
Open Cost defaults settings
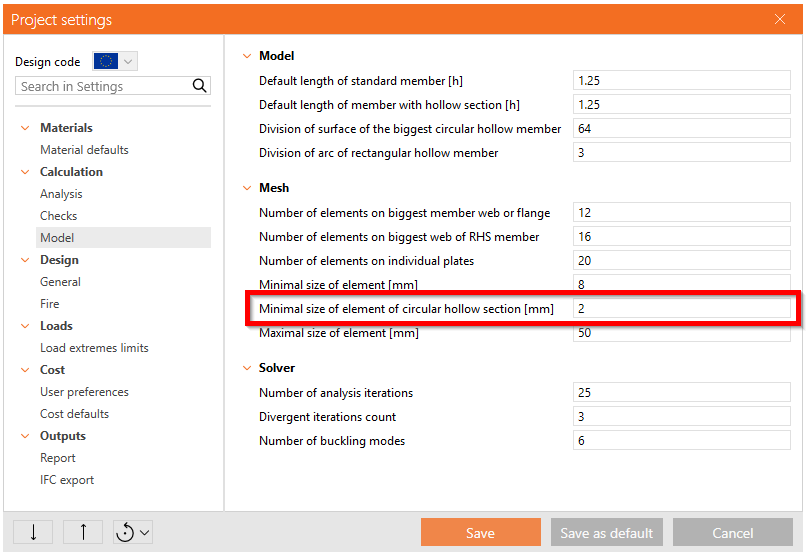75,414
